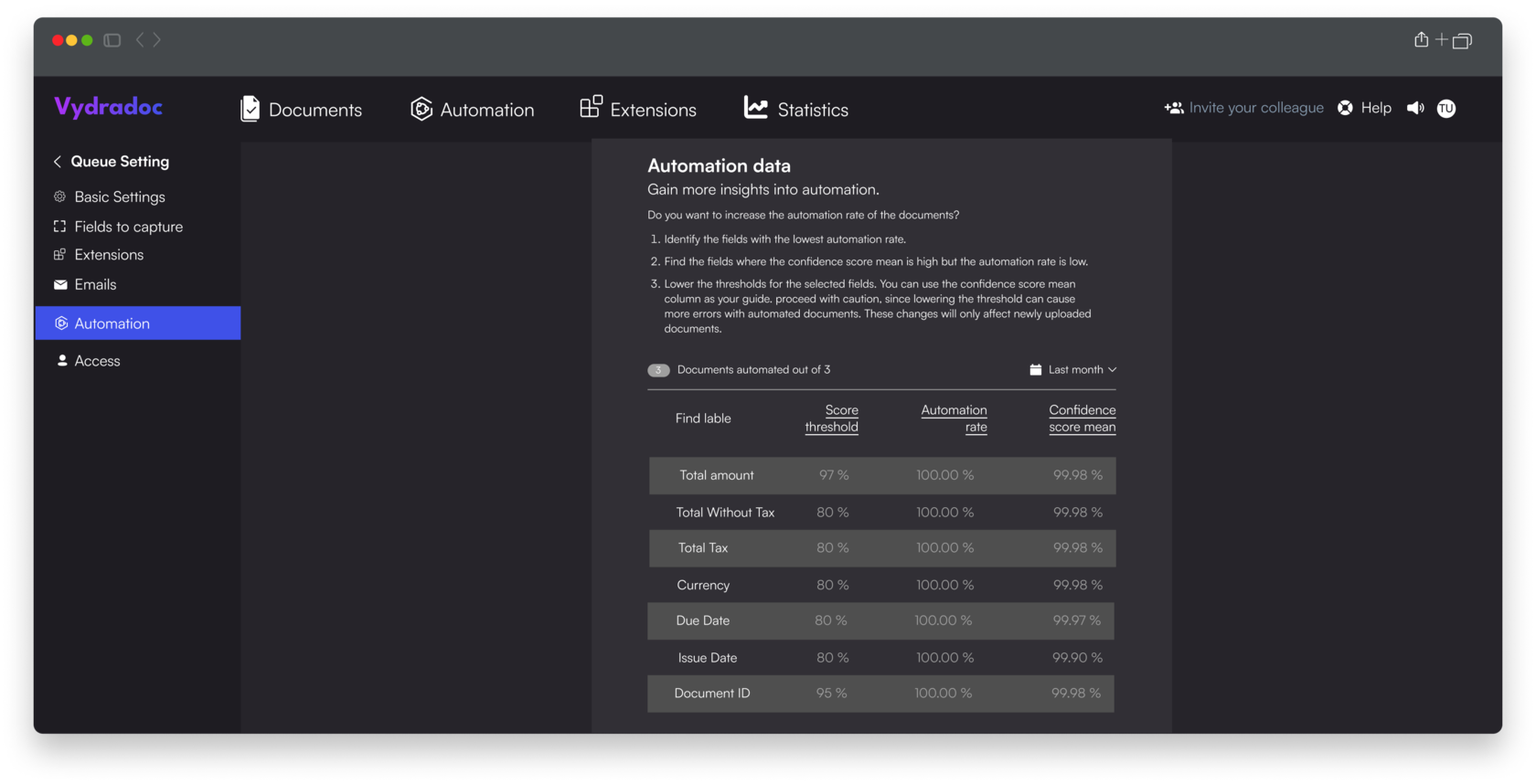Click the browser share icon
Viewport: 1536px width, 784px height.
click(x=1421, y=39)
